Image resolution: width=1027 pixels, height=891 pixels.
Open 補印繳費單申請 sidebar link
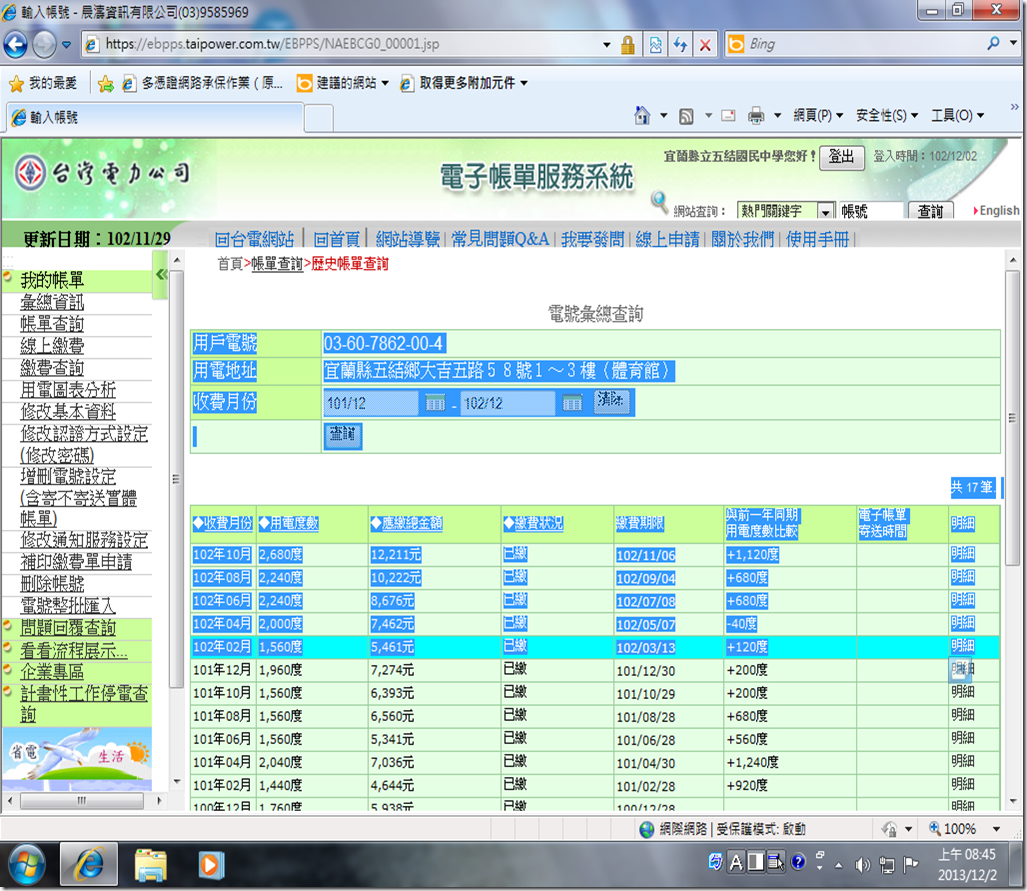tap(76, 561)
